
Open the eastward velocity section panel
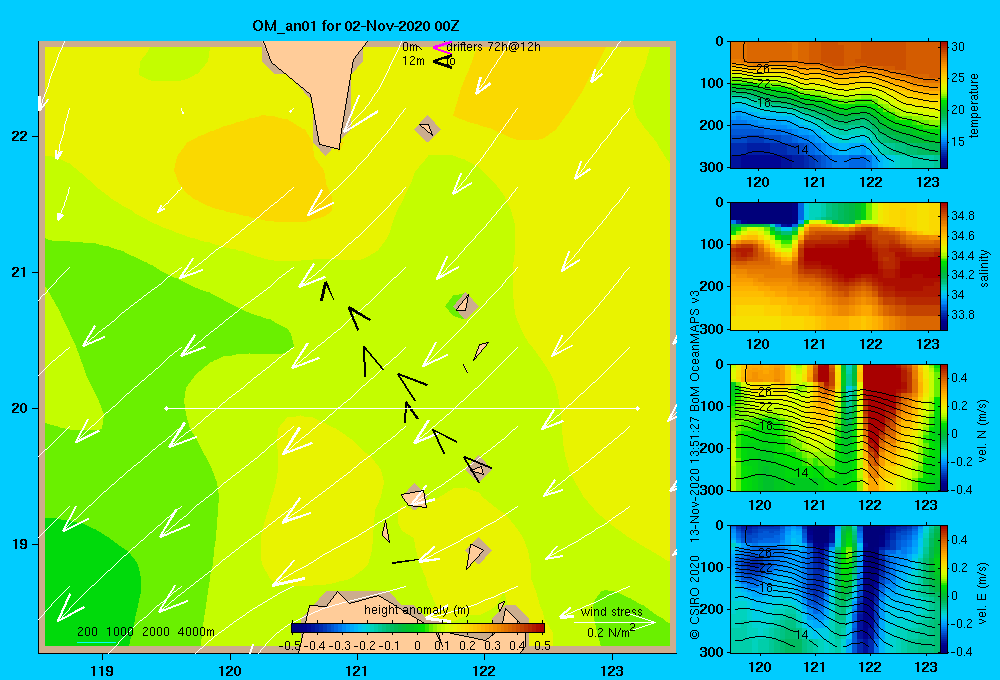(x=834, y=589)
